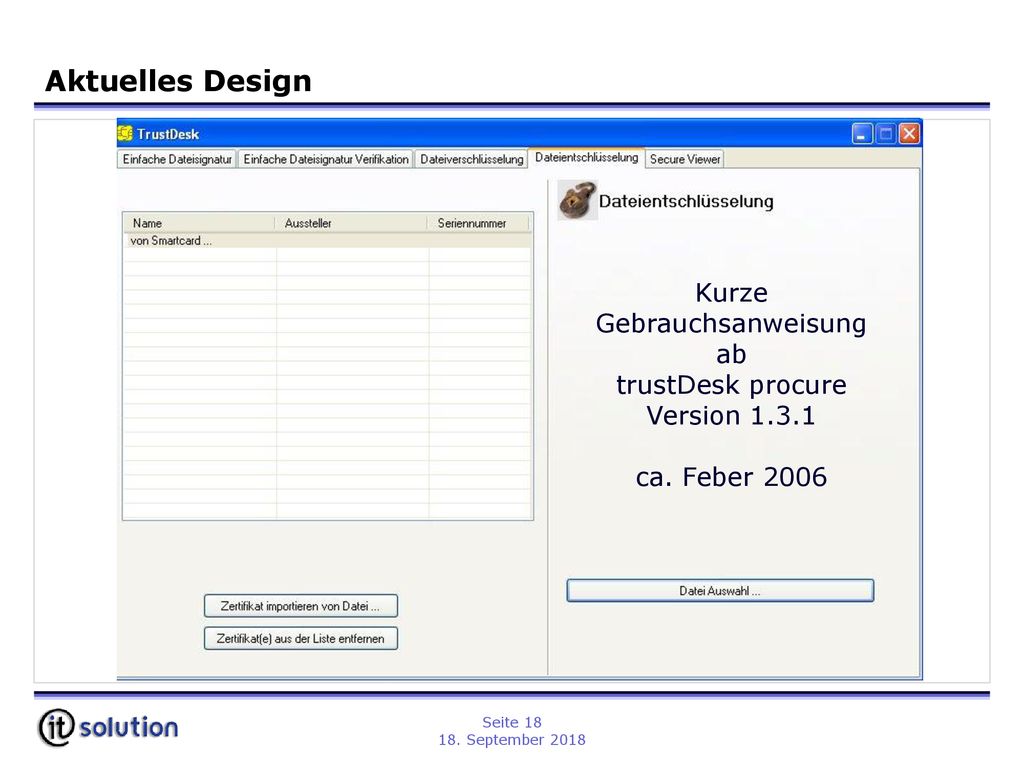Click the 'Seite 18' page number
Screen dimensions: 1024x768
tap(512, 722)
